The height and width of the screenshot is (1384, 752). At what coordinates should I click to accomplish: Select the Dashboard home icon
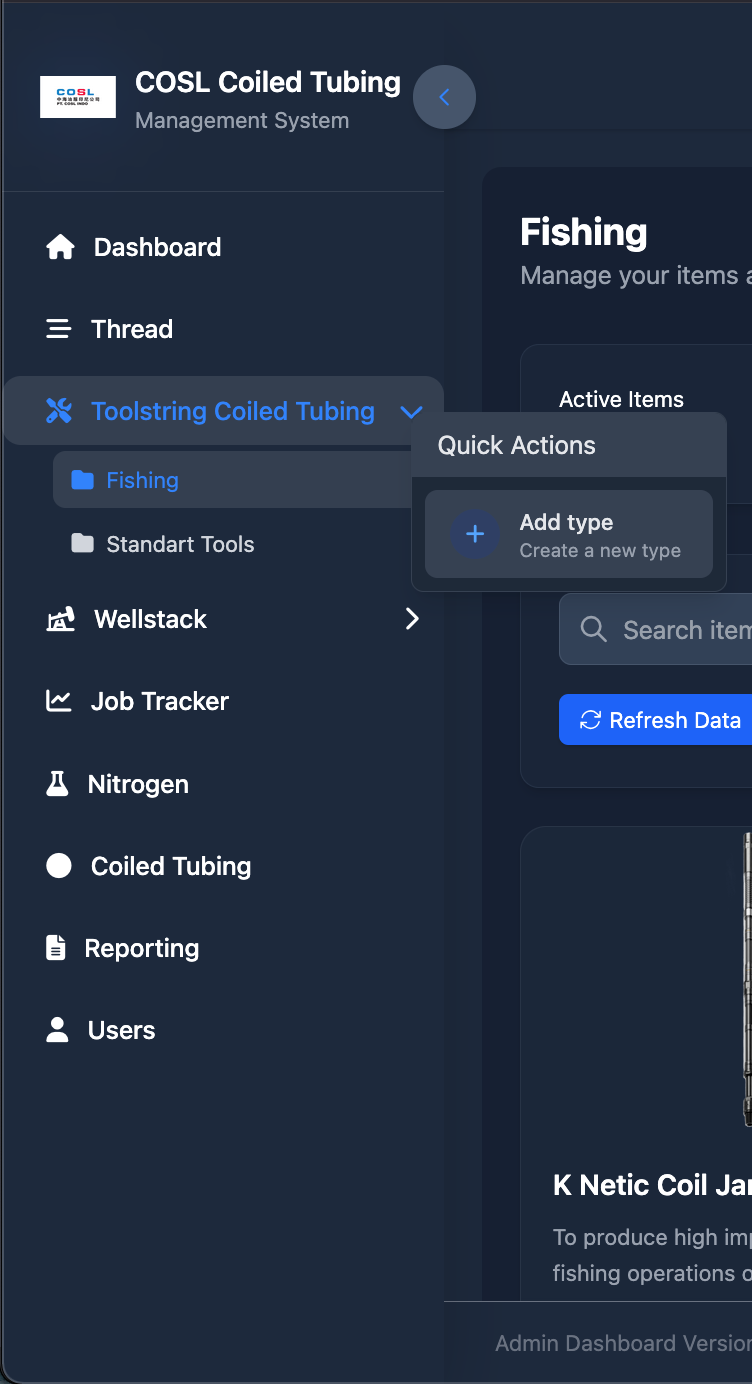click(x=60, y=246)
